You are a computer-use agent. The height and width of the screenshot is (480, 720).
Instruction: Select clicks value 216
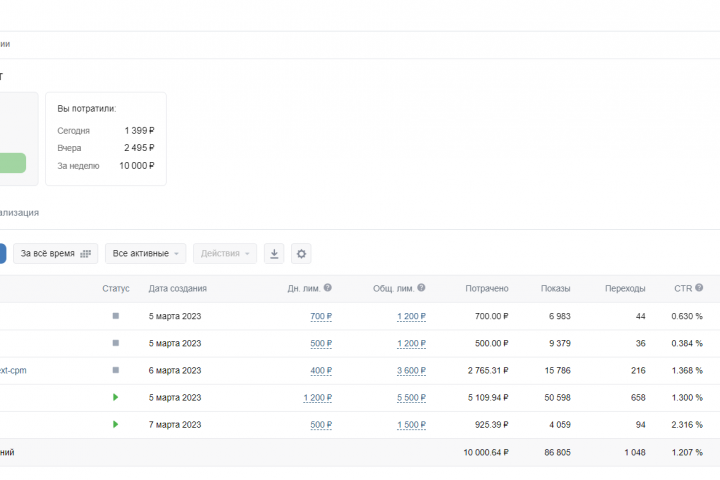point(638,371)
